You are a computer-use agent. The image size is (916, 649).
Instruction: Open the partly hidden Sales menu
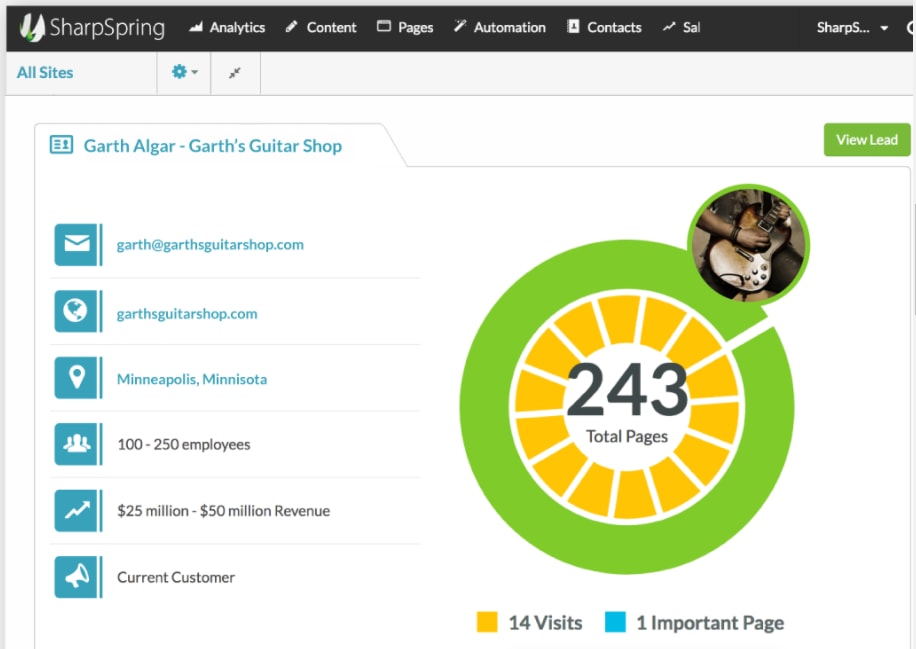(x=681, y=27)
